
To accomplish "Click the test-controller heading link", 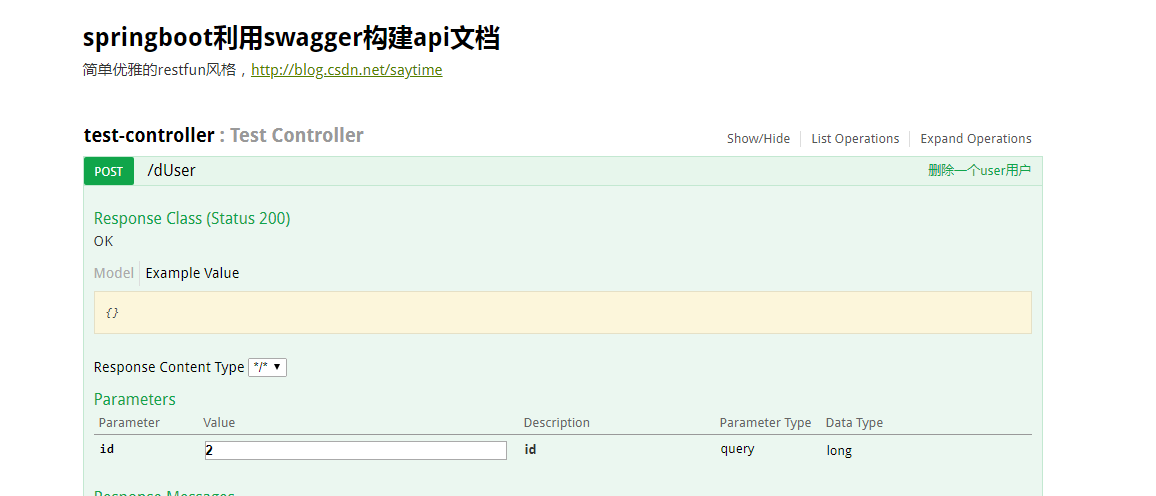I will [x=148, y=135].
